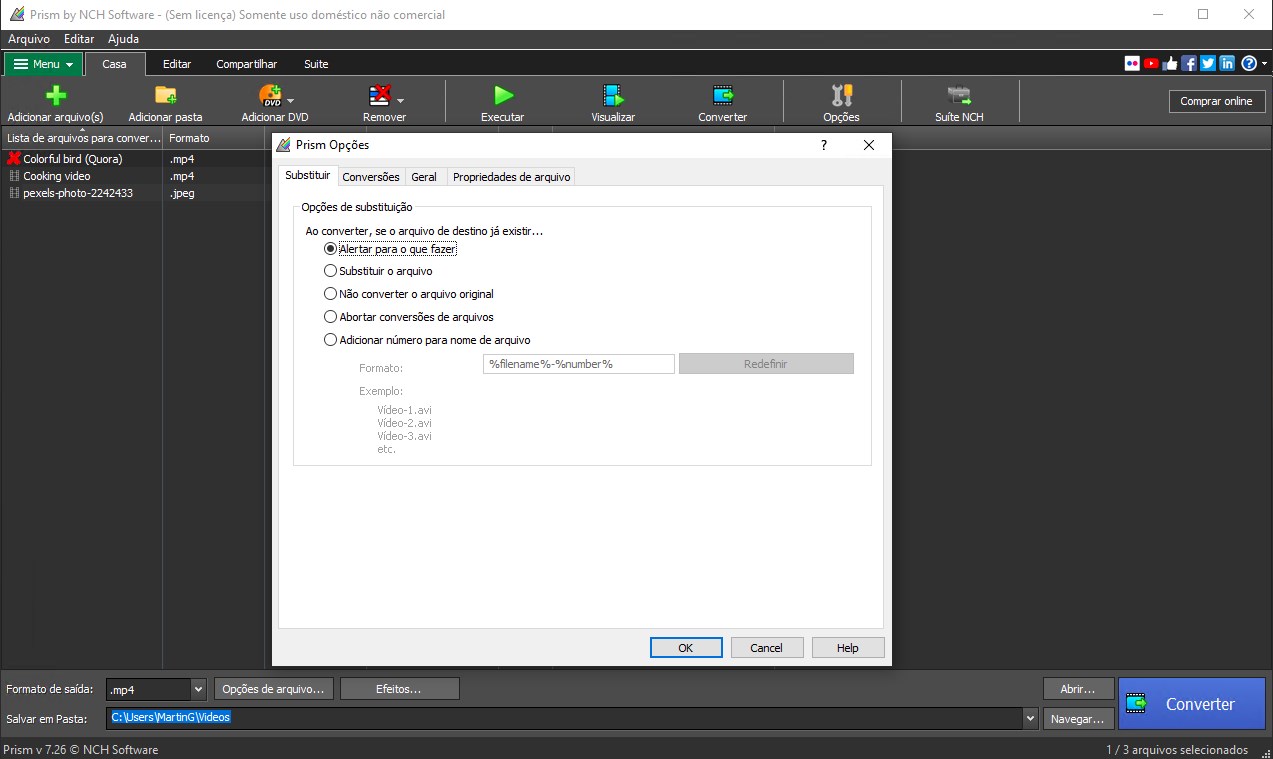Viewport: 1273px width, 759px height.
Task: Select the 'Cooking video' file row
Action: (x=136, y=176)
